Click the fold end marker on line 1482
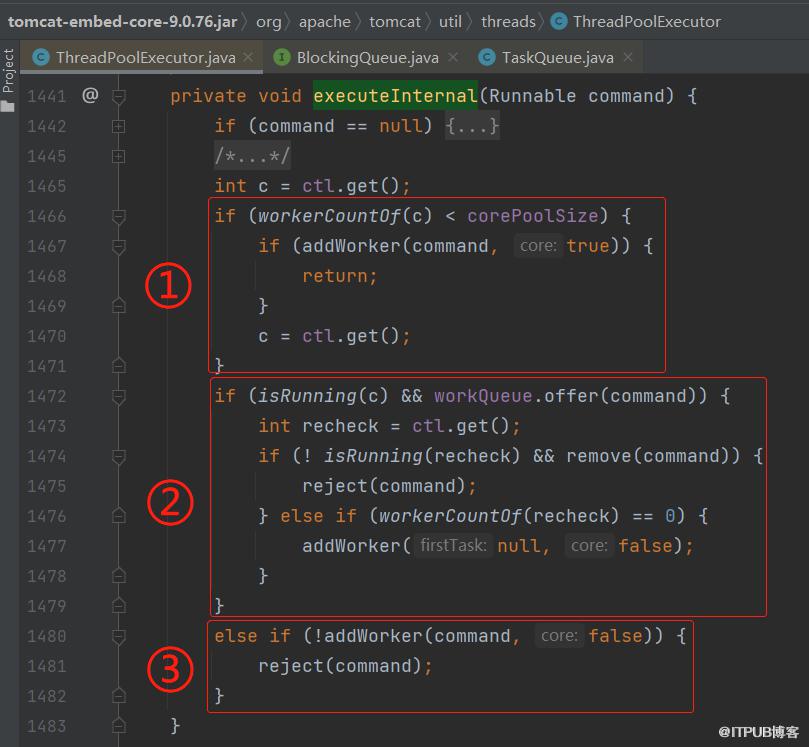This screenshot has height=747, width=809. click(119, 696)
